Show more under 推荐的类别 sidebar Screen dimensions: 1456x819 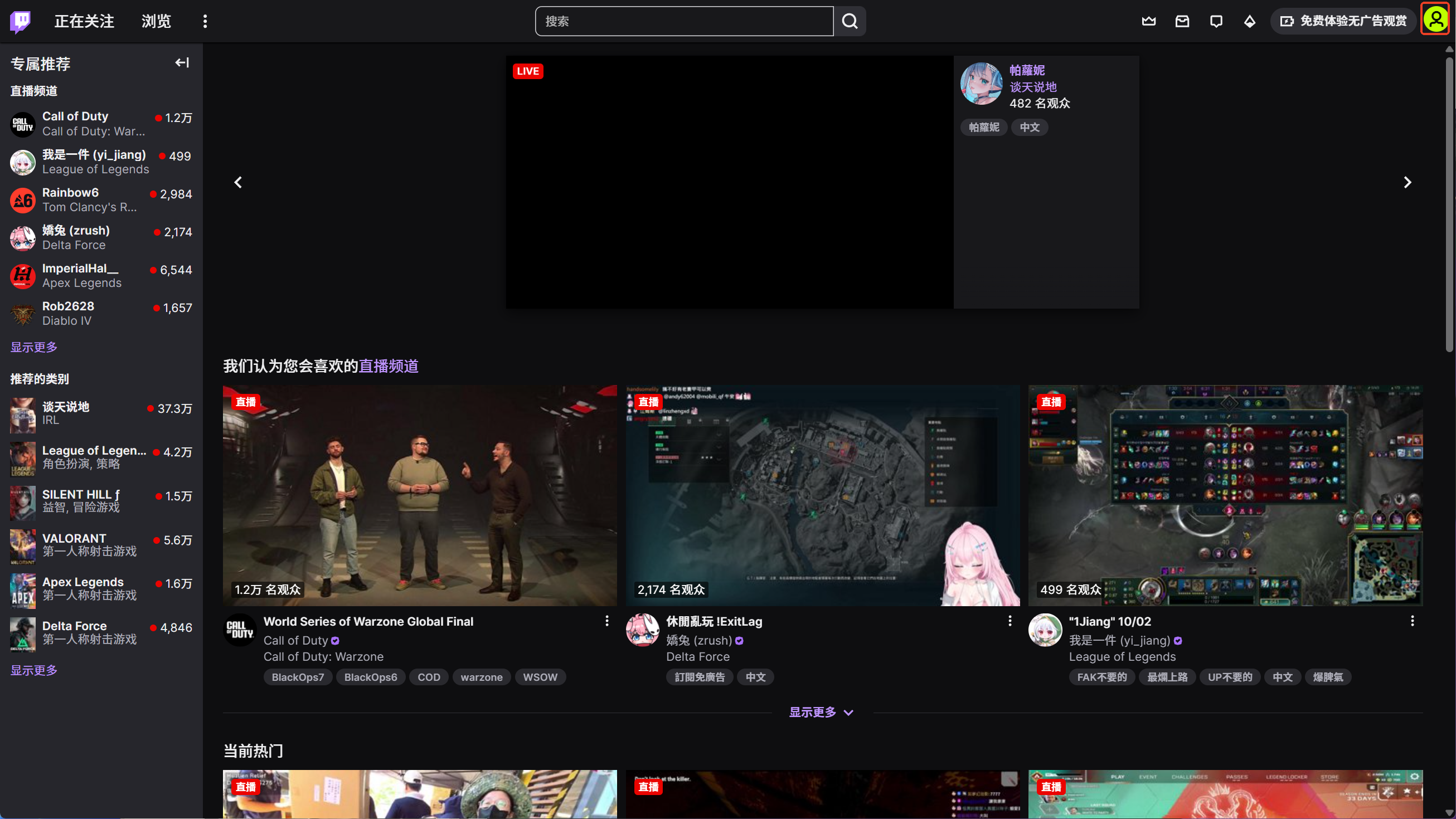click(34, 670)
